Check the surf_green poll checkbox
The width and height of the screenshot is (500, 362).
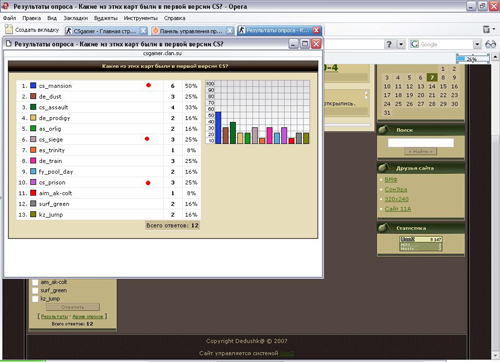[35, 290]
